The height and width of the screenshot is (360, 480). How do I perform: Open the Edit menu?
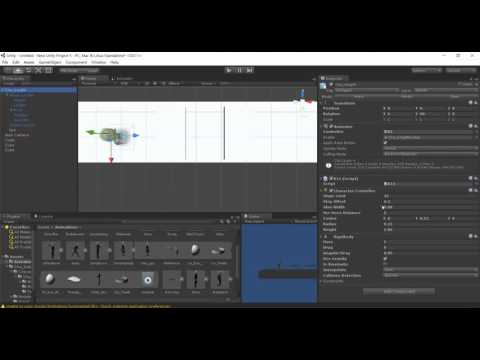coord(16,62)
